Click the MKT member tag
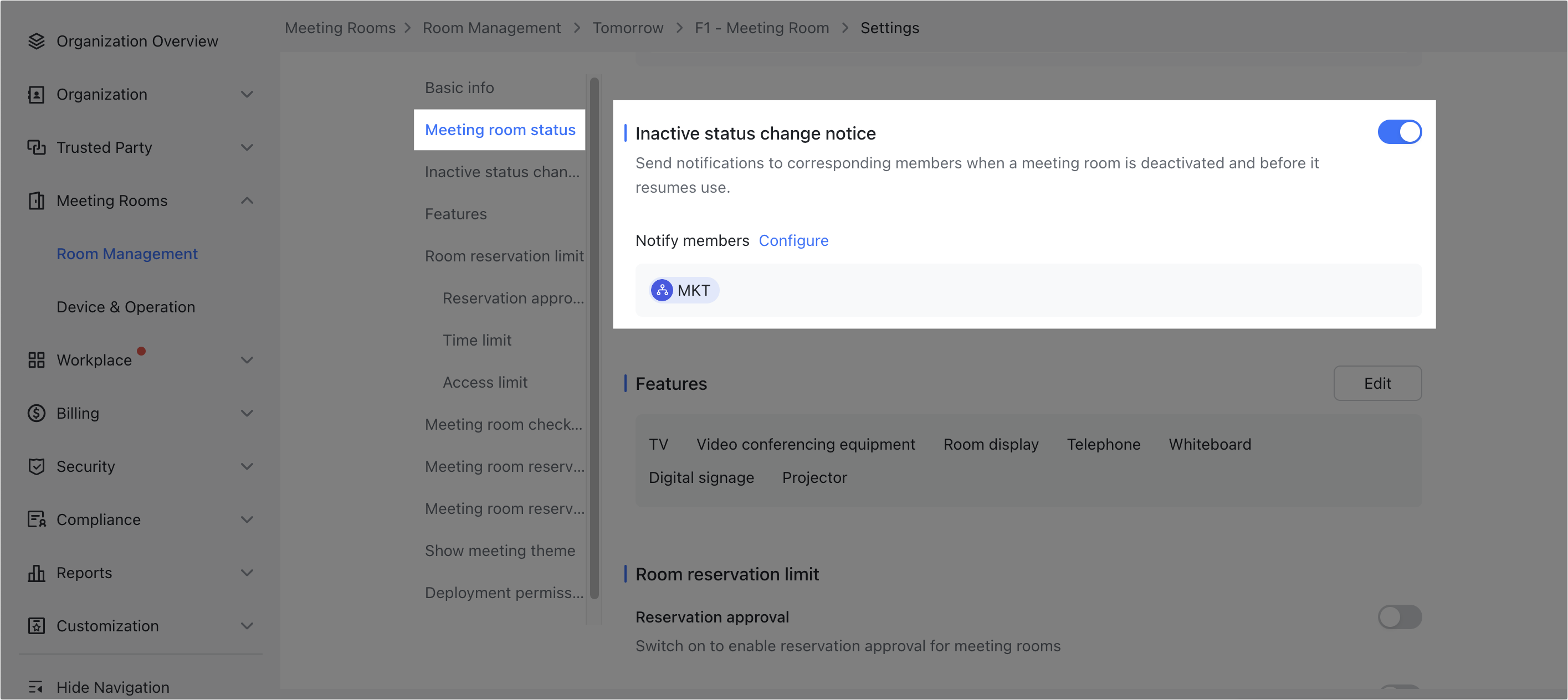The image size is (1568, 700). coord(684,290)
